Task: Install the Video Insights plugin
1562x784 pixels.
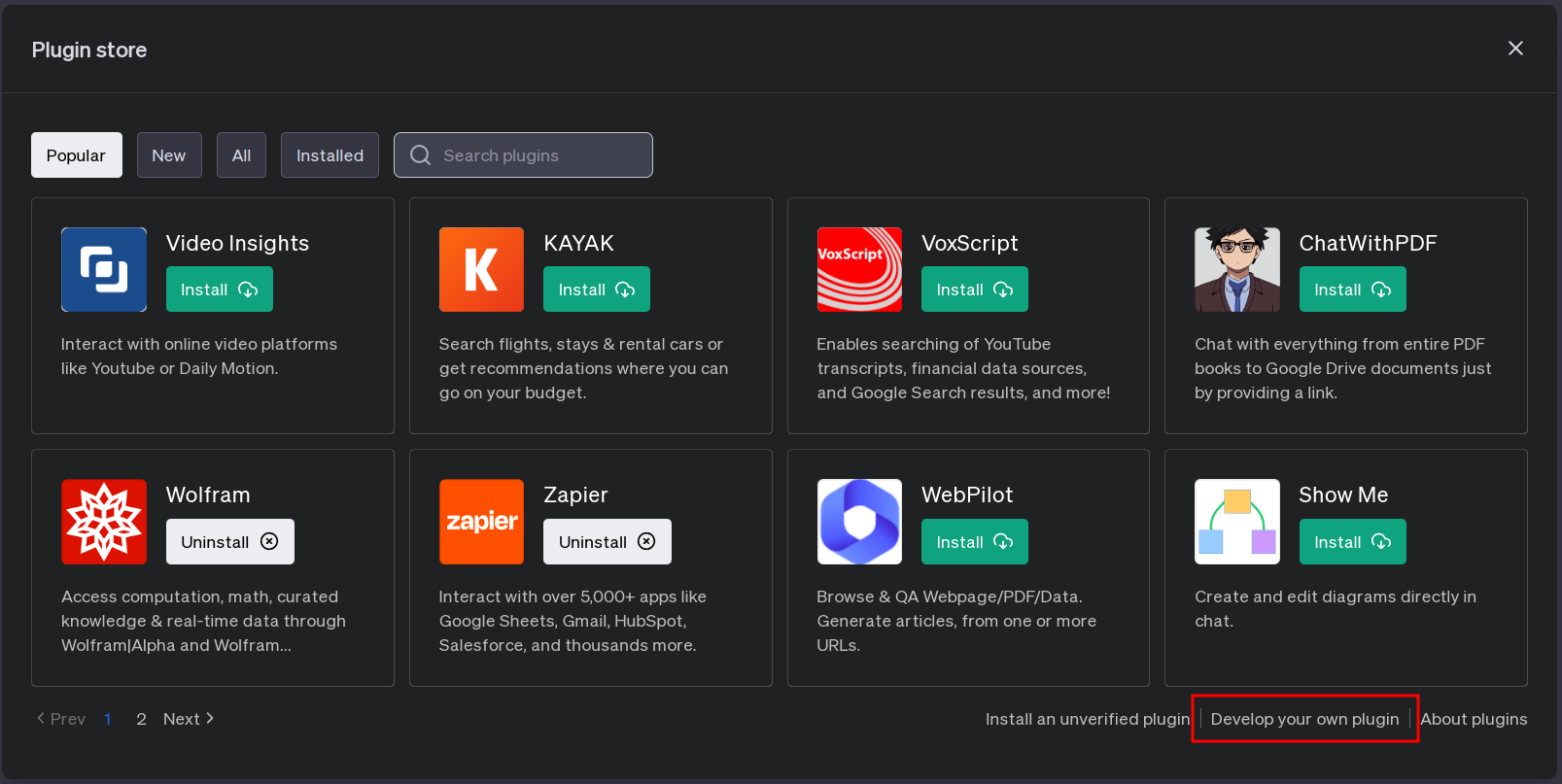Action: pyautogui.click(x=219, y=290)
